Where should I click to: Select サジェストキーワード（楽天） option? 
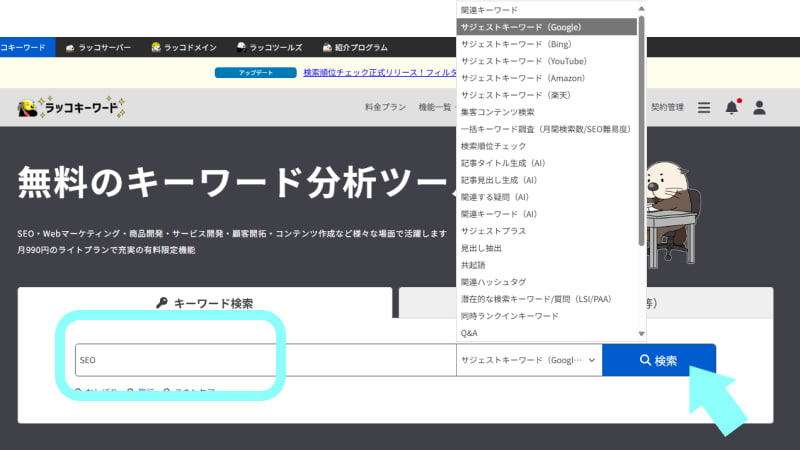[546, 95]
